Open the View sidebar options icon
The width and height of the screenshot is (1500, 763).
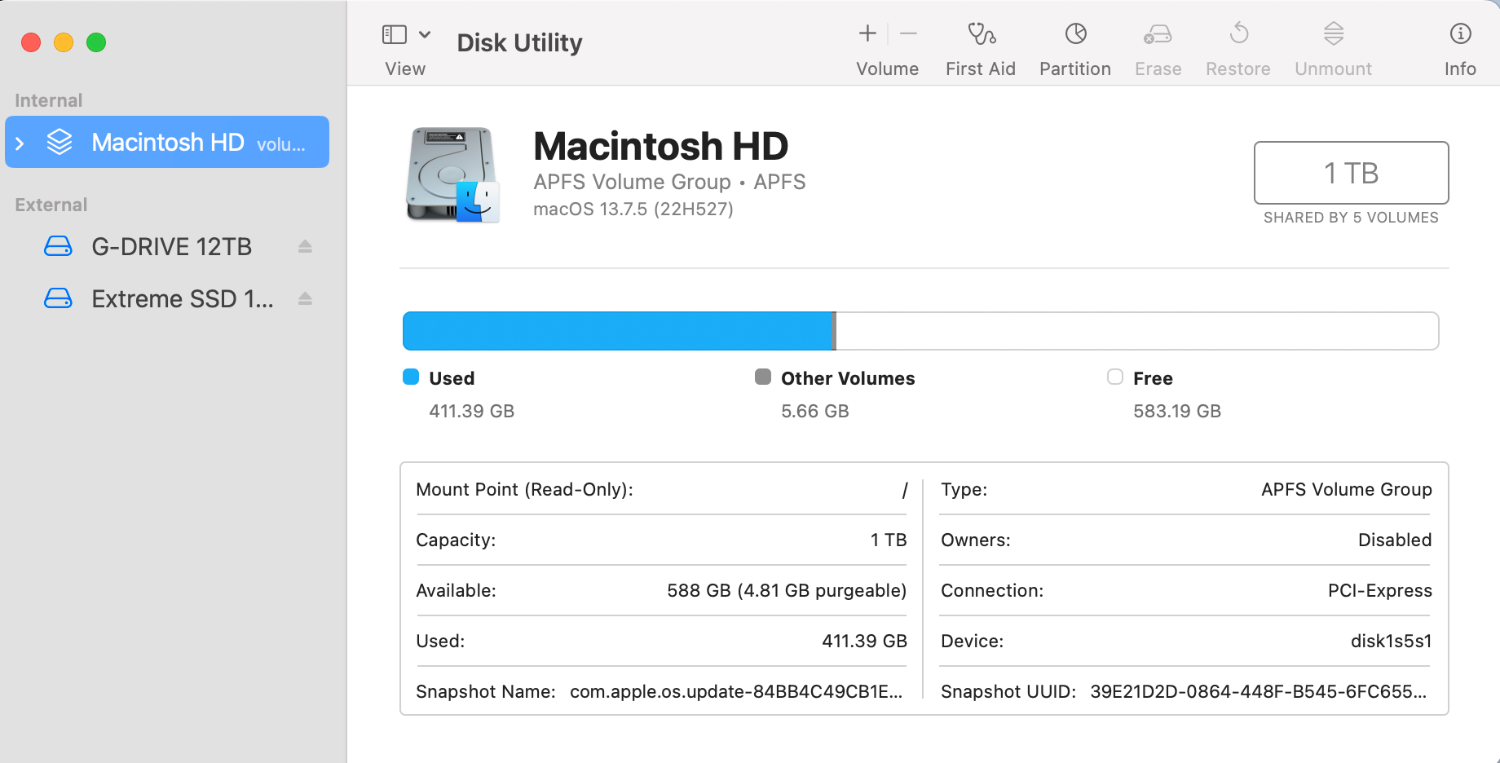coord(394,34)
